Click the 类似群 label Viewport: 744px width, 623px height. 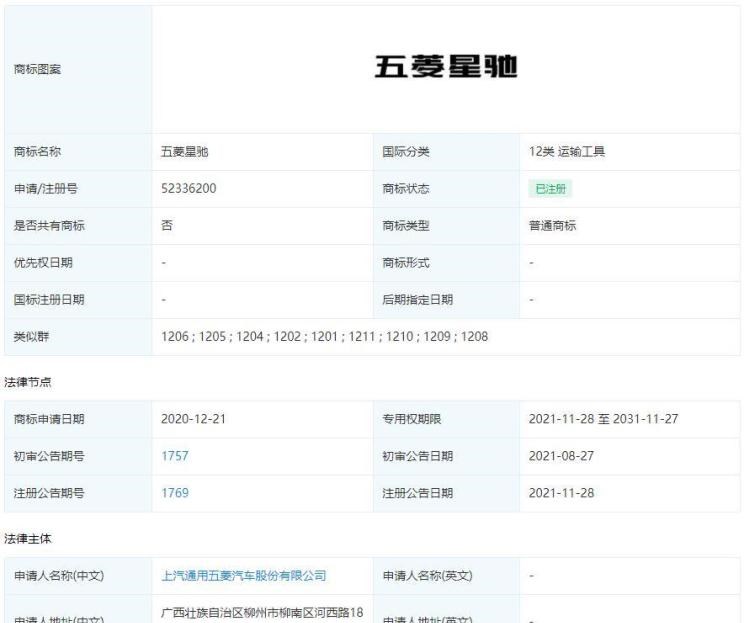click(31, 336)
